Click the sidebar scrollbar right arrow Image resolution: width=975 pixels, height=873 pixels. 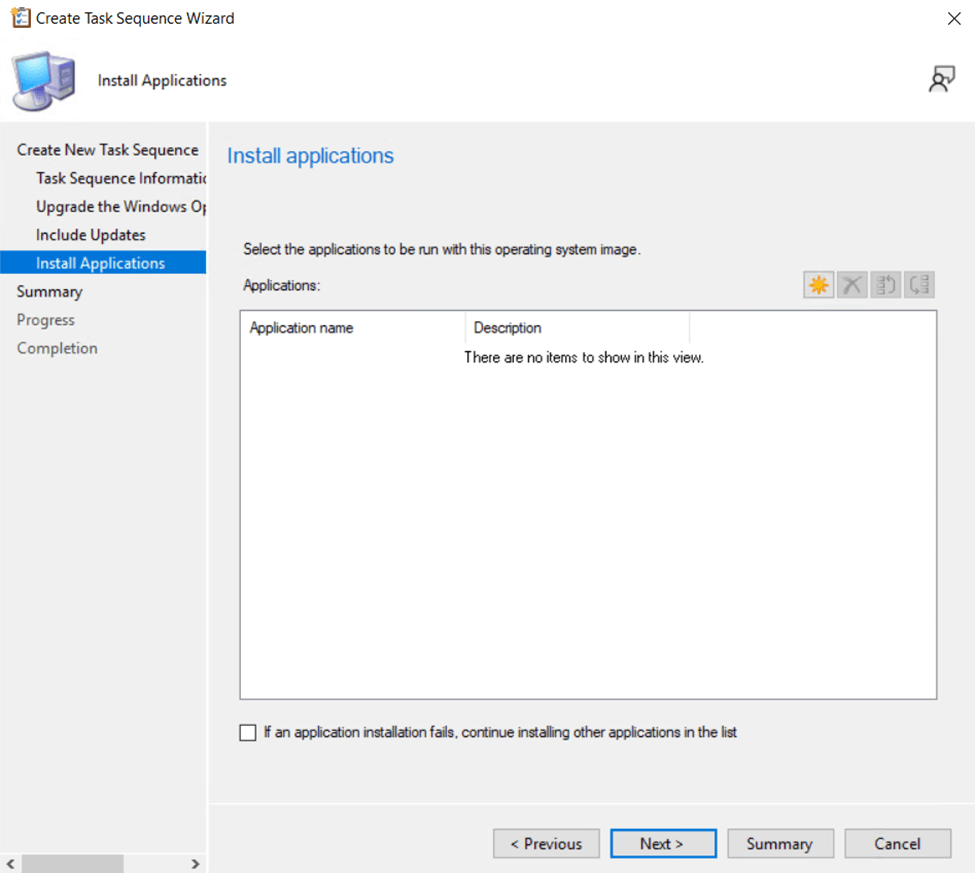[195, 863]
